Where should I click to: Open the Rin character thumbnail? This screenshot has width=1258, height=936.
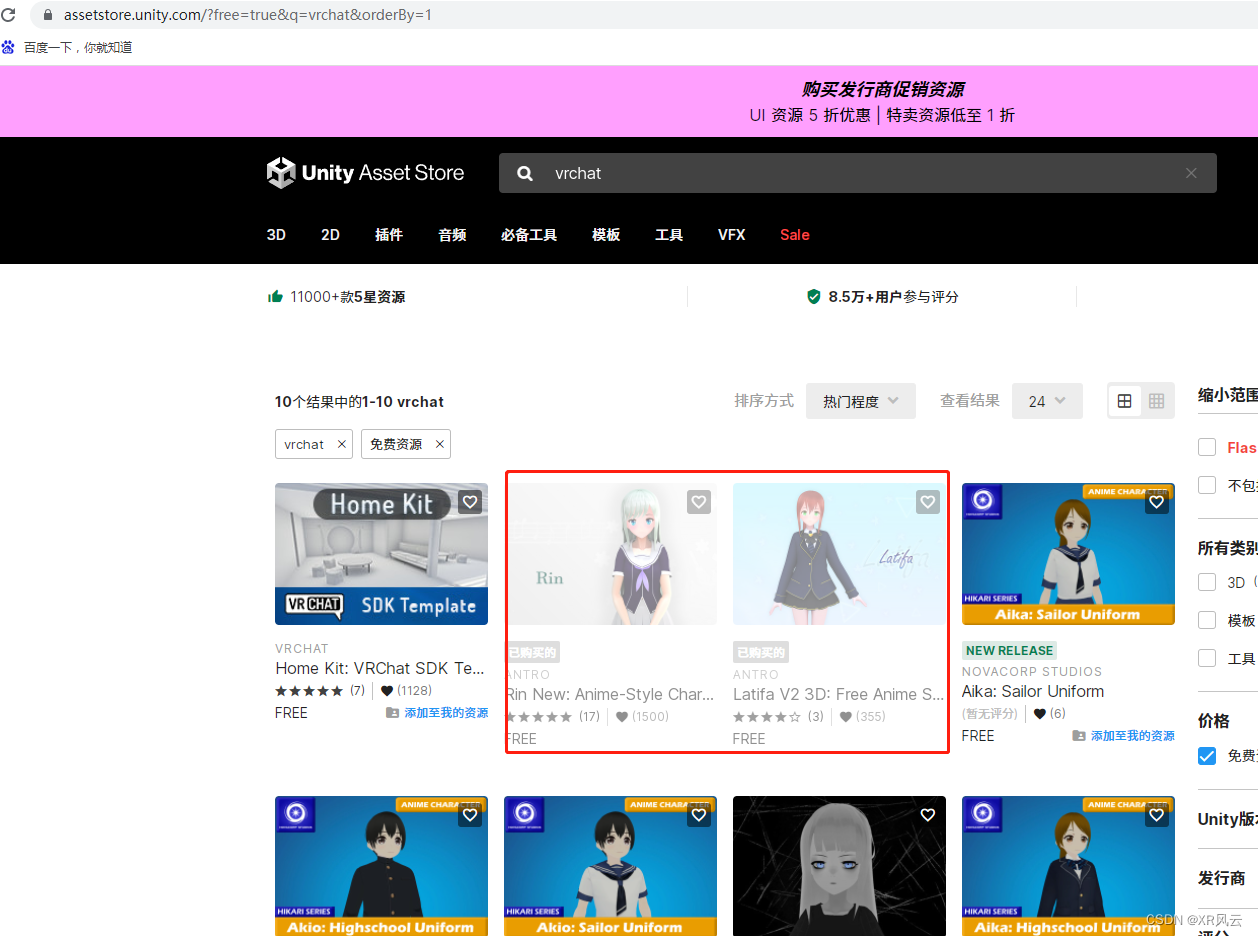[611, 554]
